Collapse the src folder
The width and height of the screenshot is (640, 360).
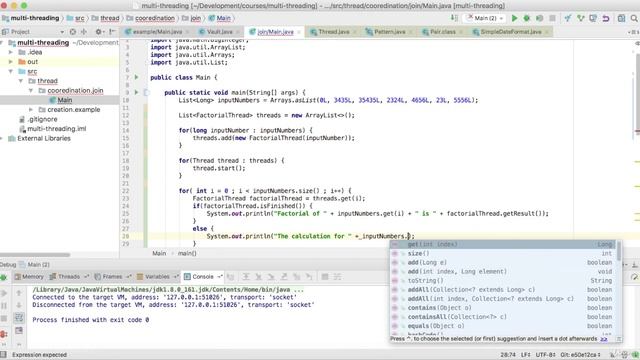(x=11, y=71)
